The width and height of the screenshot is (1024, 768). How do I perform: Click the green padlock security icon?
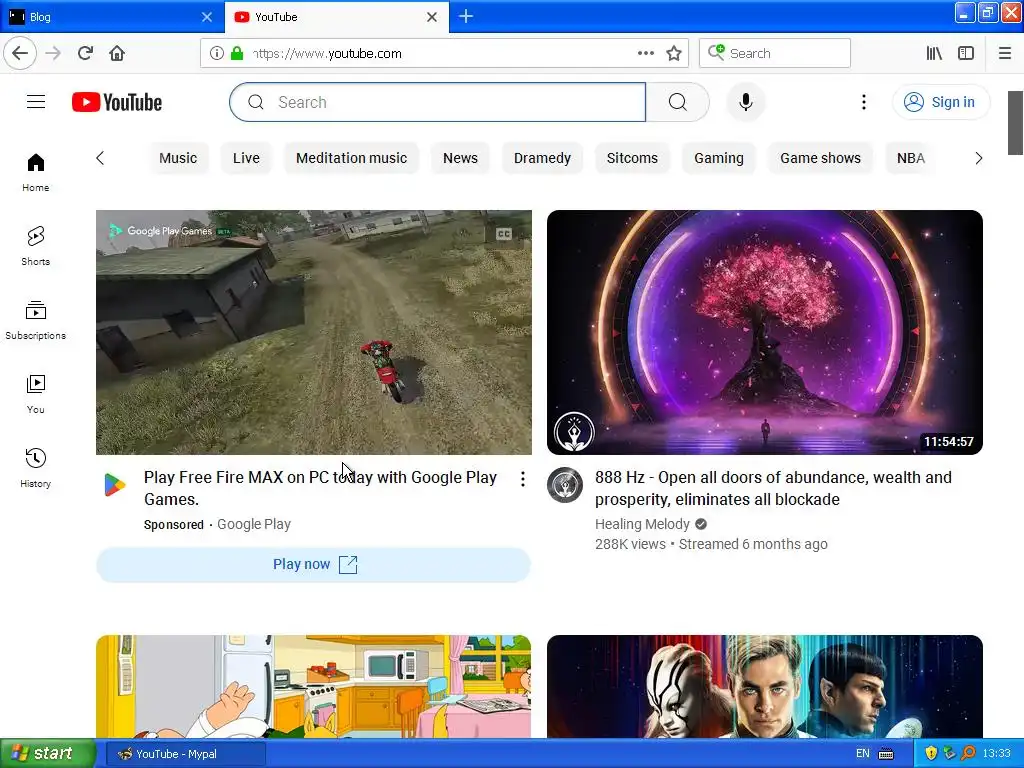237,53
